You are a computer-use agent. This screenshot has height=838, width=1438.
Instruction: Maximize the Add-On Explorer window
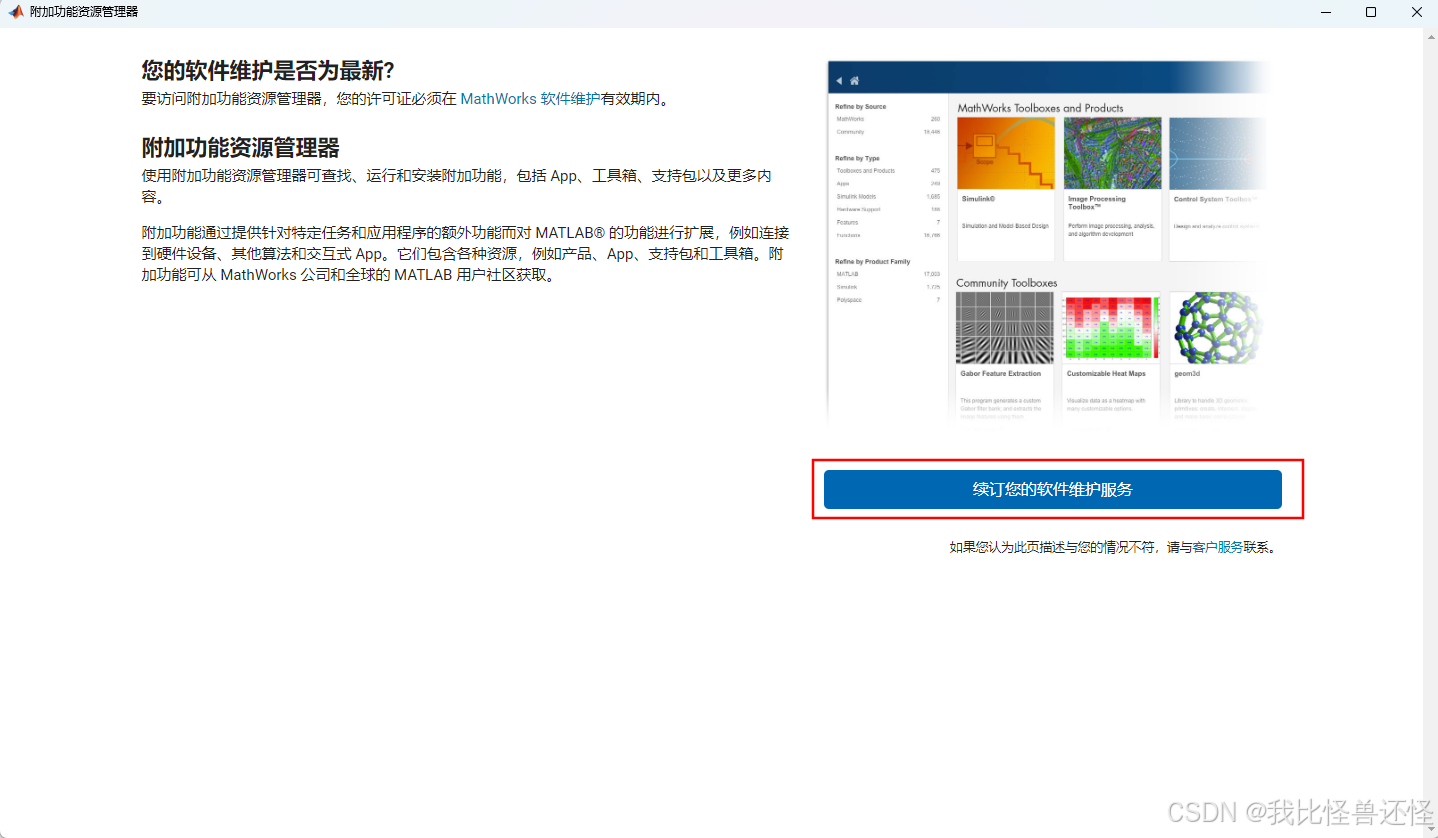[x=1371, y=12]
